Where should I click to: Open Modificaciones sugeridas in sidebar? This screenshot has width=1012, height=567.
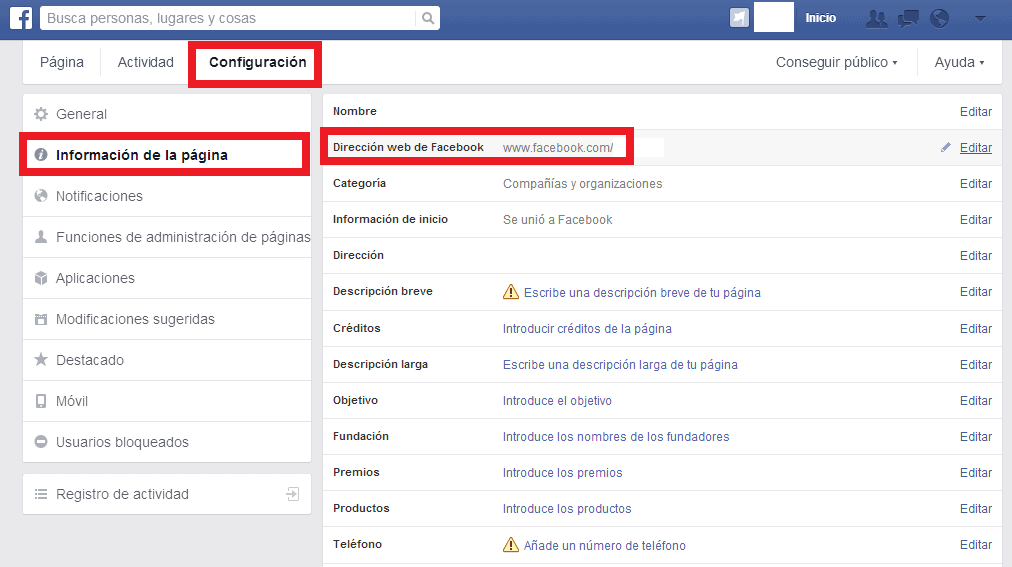pyautogui.click(x=167, y=319)
